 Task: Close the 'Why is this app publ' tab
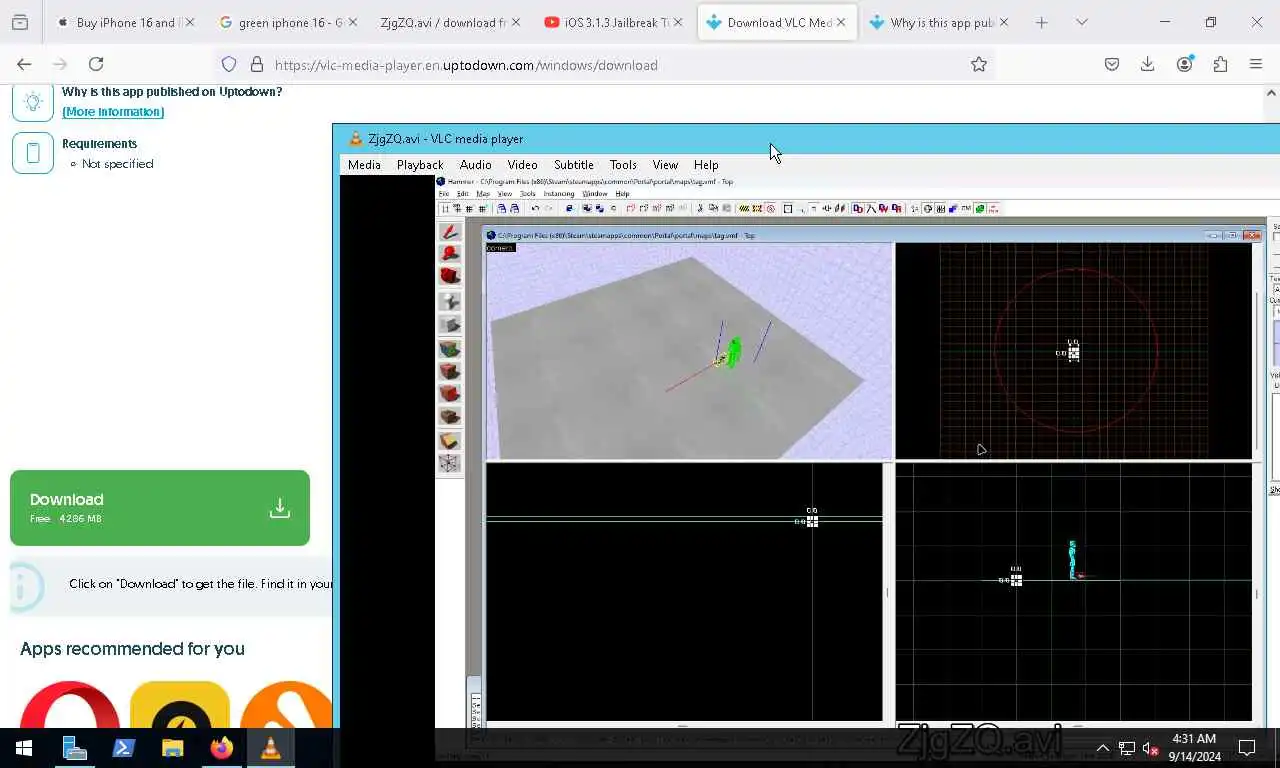(1003, 22)
